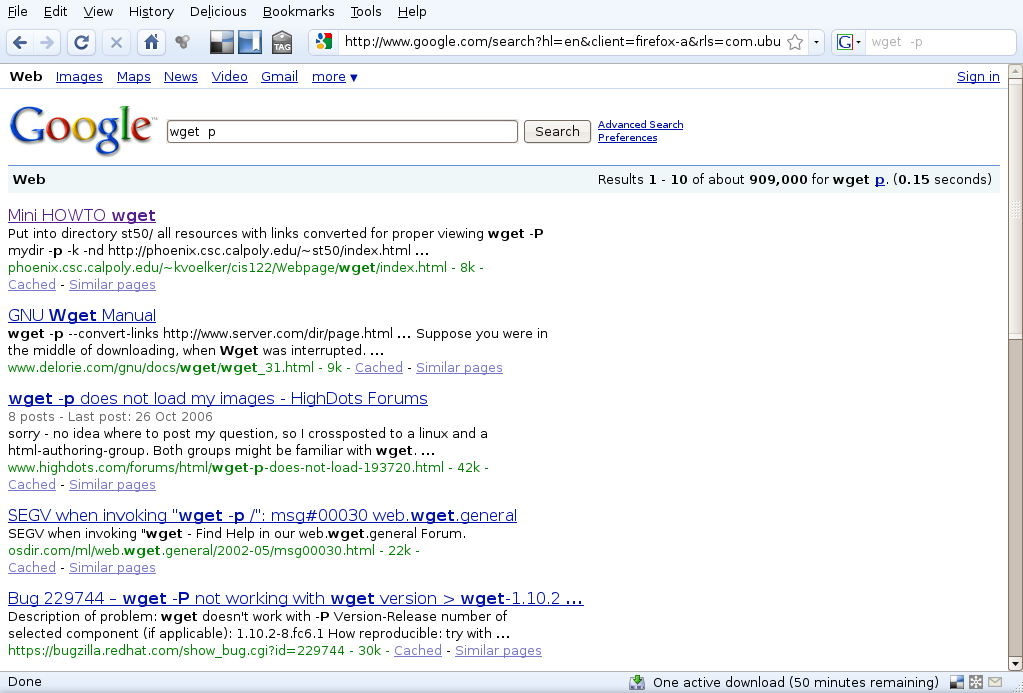Go to the Home page
The height and width of the screenshot is (693, 1023).
click(151, 42)
